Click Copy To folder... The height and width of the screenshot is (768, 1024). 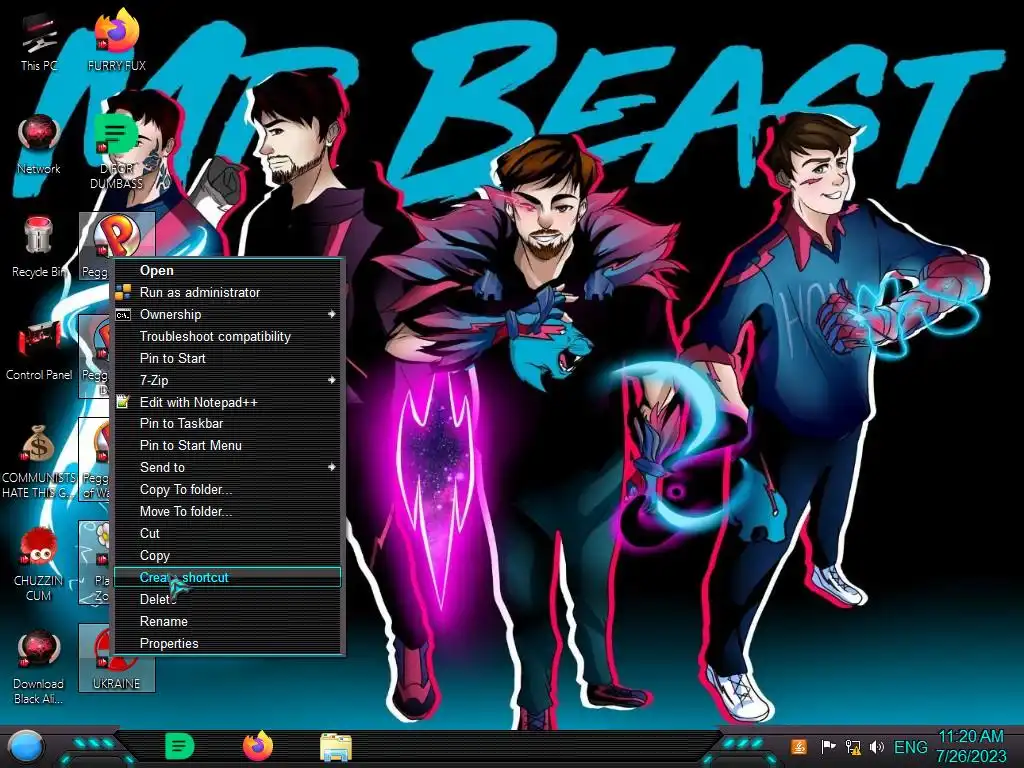pyautogui.click(x=228, y=489)
